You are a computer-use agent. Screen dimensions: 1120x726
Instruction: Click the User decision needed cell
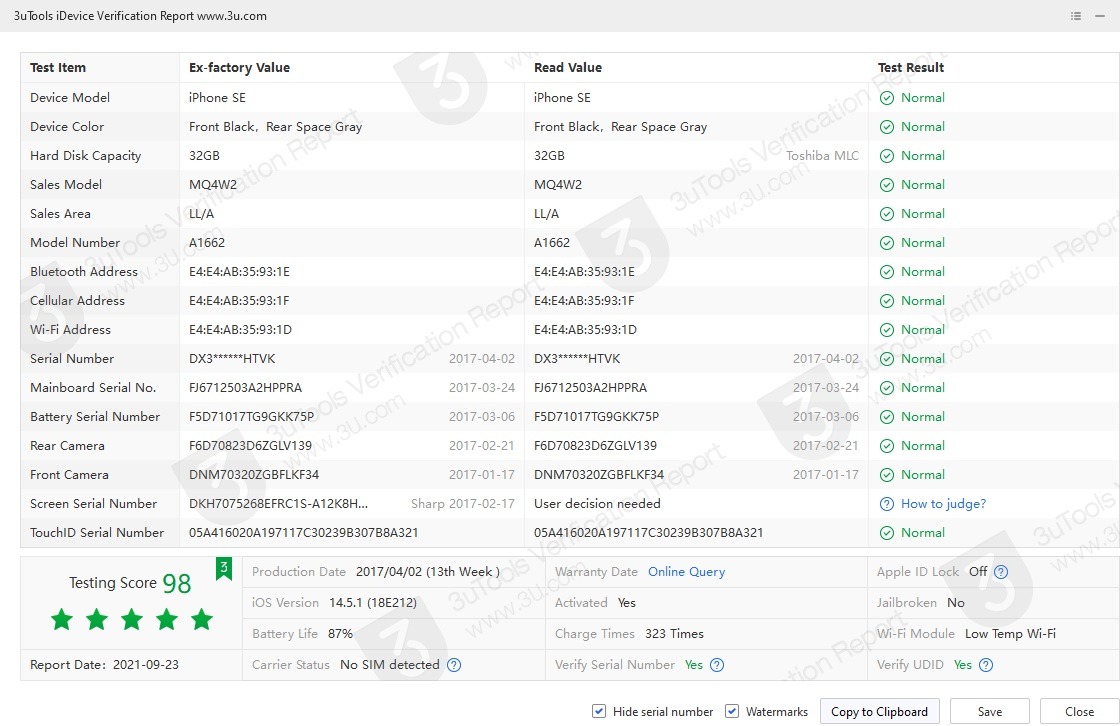[597, 504]
